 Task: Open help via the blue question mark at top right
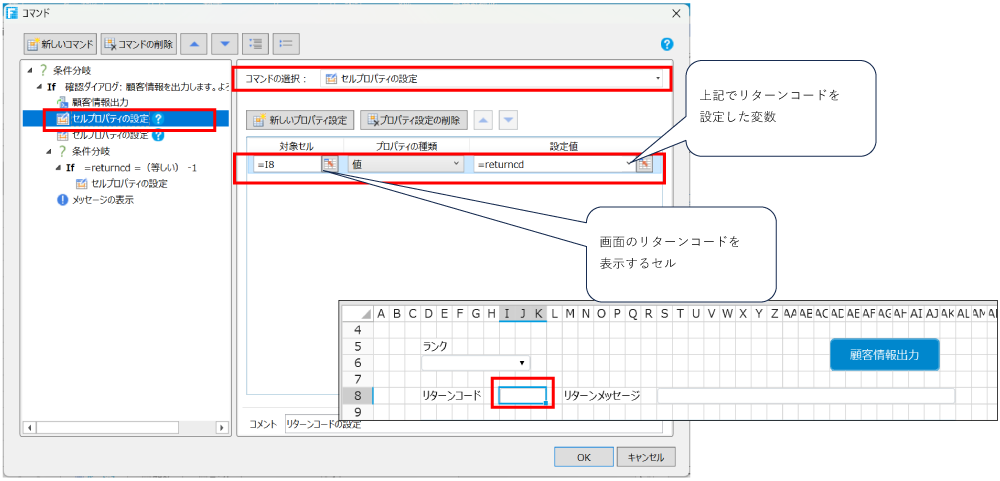click(x=667, y=44)
